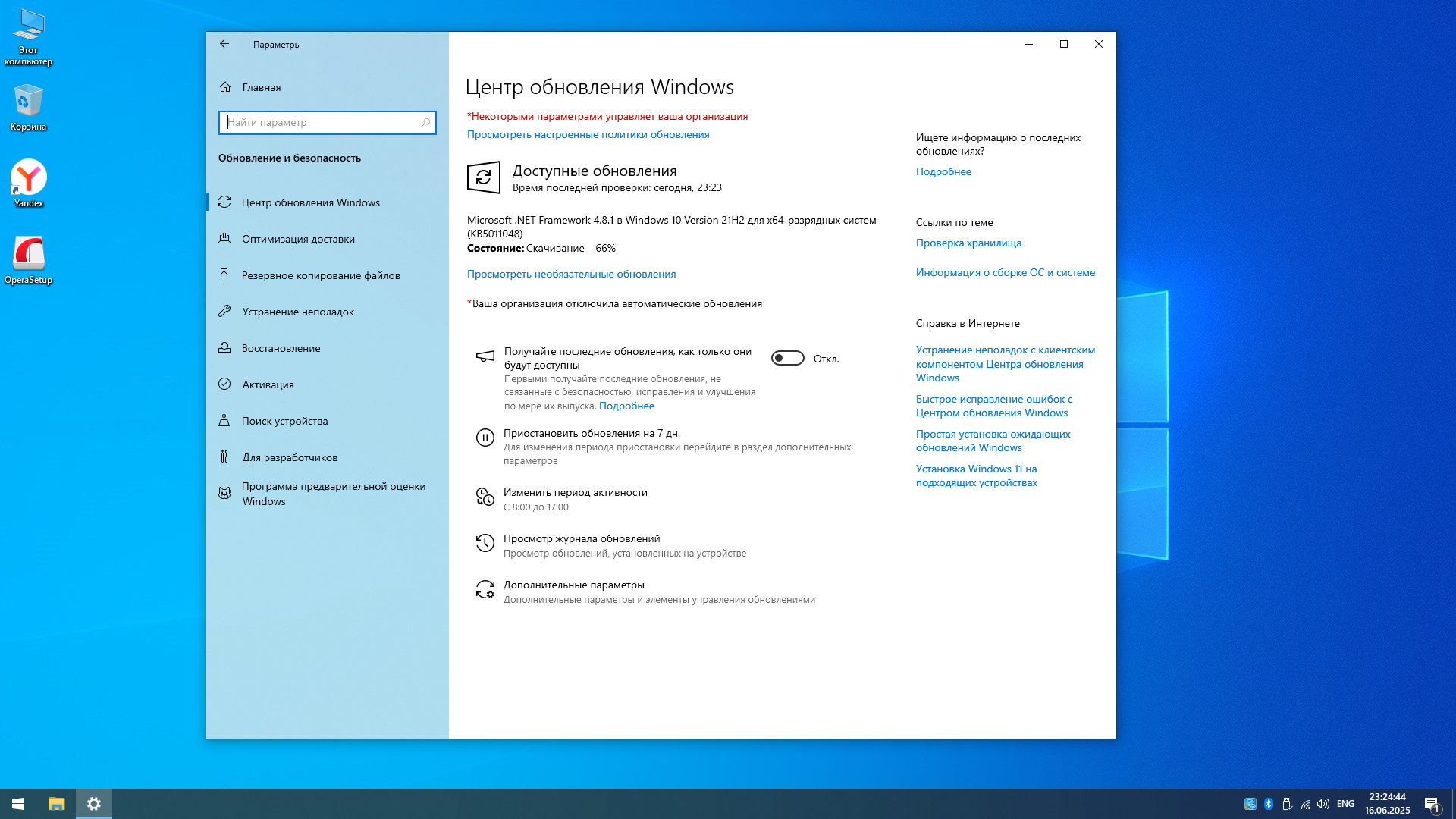Click Просмотреть необязательные обновления link
This screenshot has width=1456, height=819.
tap(571, 274)
